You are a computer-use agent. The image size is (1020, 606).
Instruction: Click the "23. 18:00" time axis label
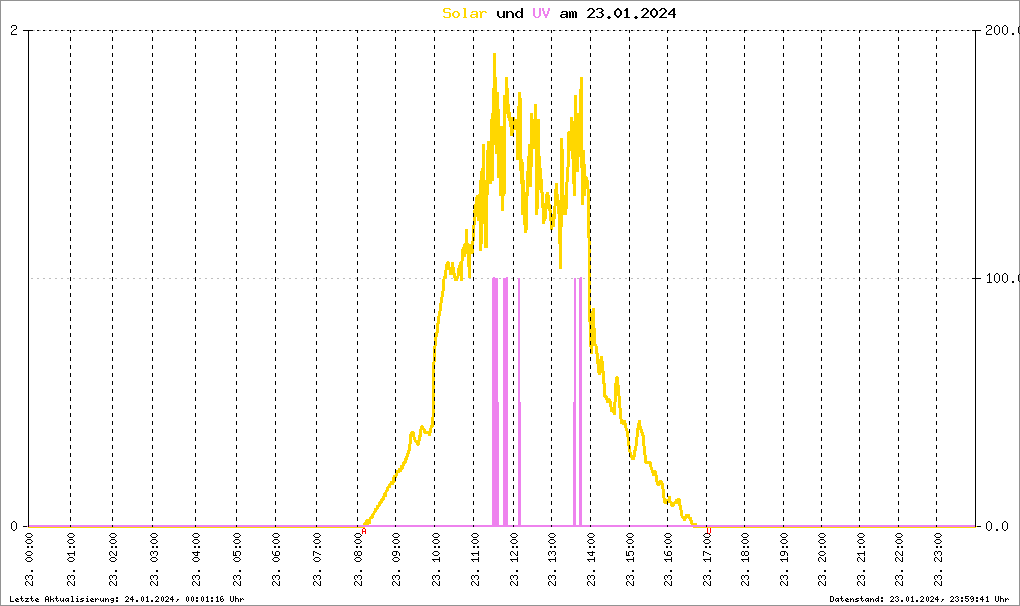pyautogui.click(x=745, y=560)
